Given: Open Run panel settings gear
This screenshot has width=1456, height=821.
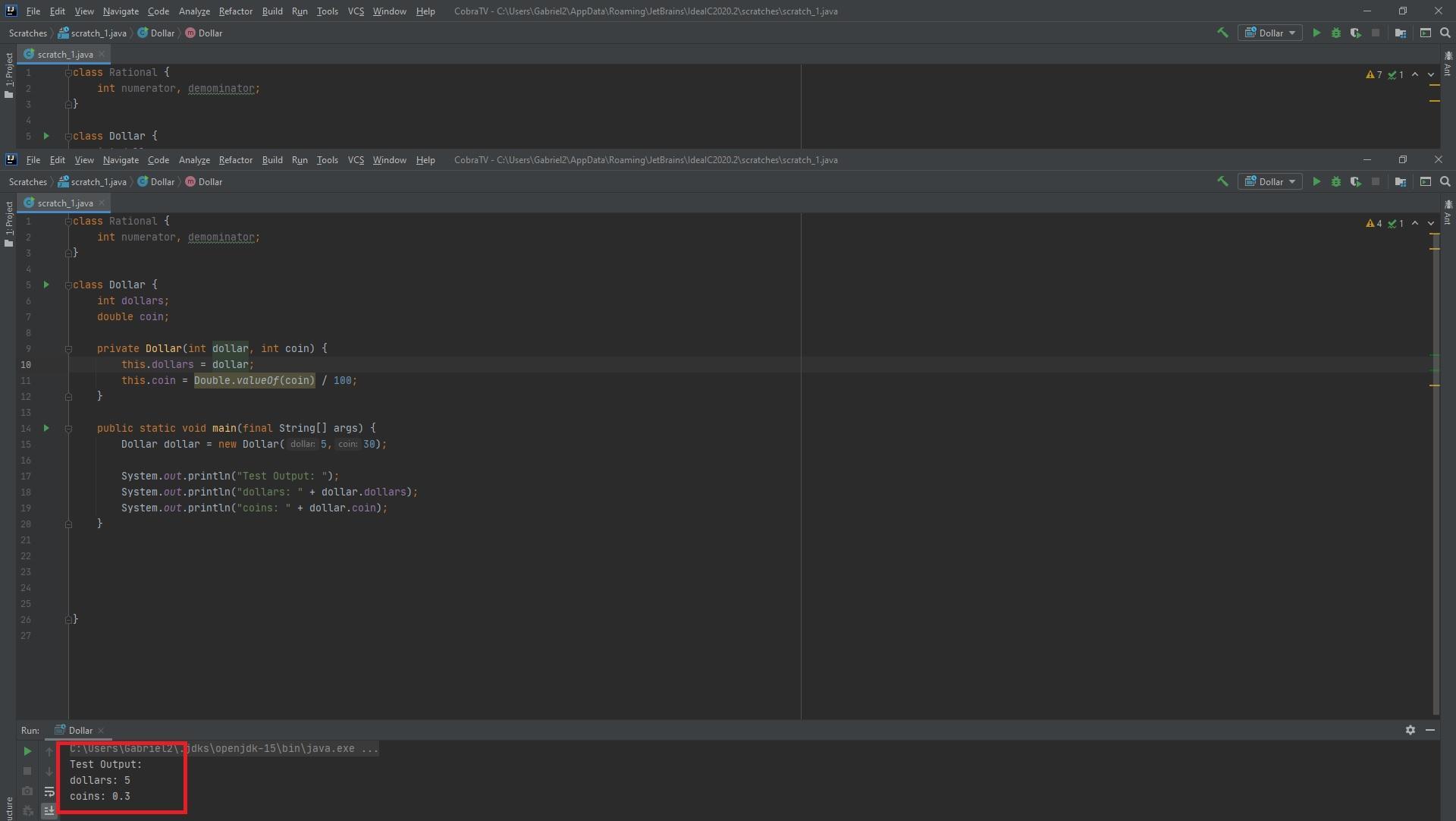Looking at the screenshot, I should [x=1410, y=730].
